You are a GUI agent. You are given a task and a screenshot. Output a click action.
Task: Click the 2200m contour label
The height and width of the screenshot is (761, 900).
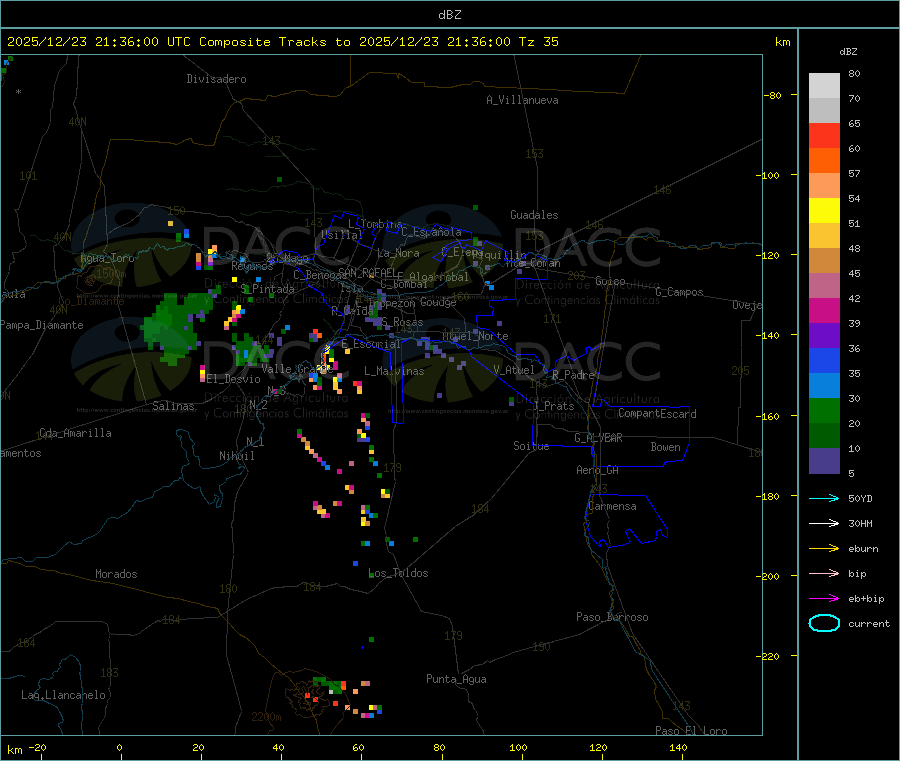[266, 717]
